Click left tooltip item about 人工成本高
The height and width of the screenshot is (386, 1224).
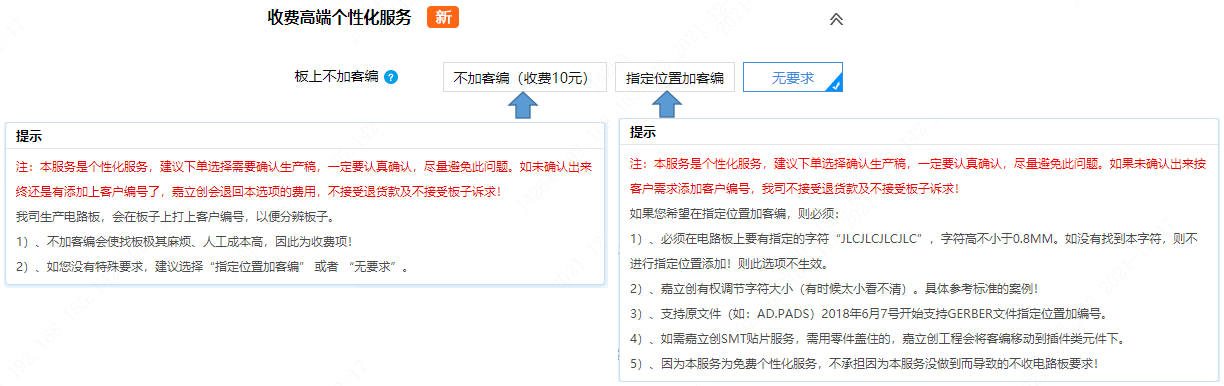pos(183,241)
